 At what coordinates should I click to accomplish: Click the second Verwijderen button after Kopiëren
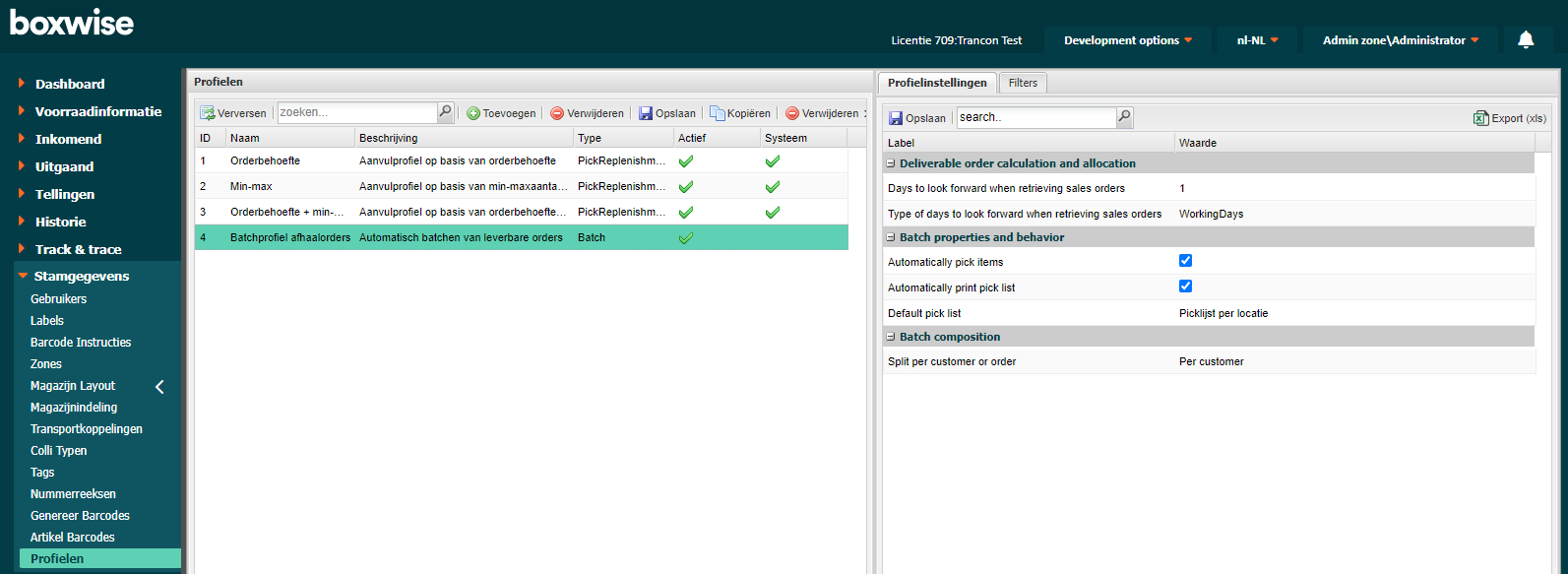pyautogui.click(x=822, y=113)
